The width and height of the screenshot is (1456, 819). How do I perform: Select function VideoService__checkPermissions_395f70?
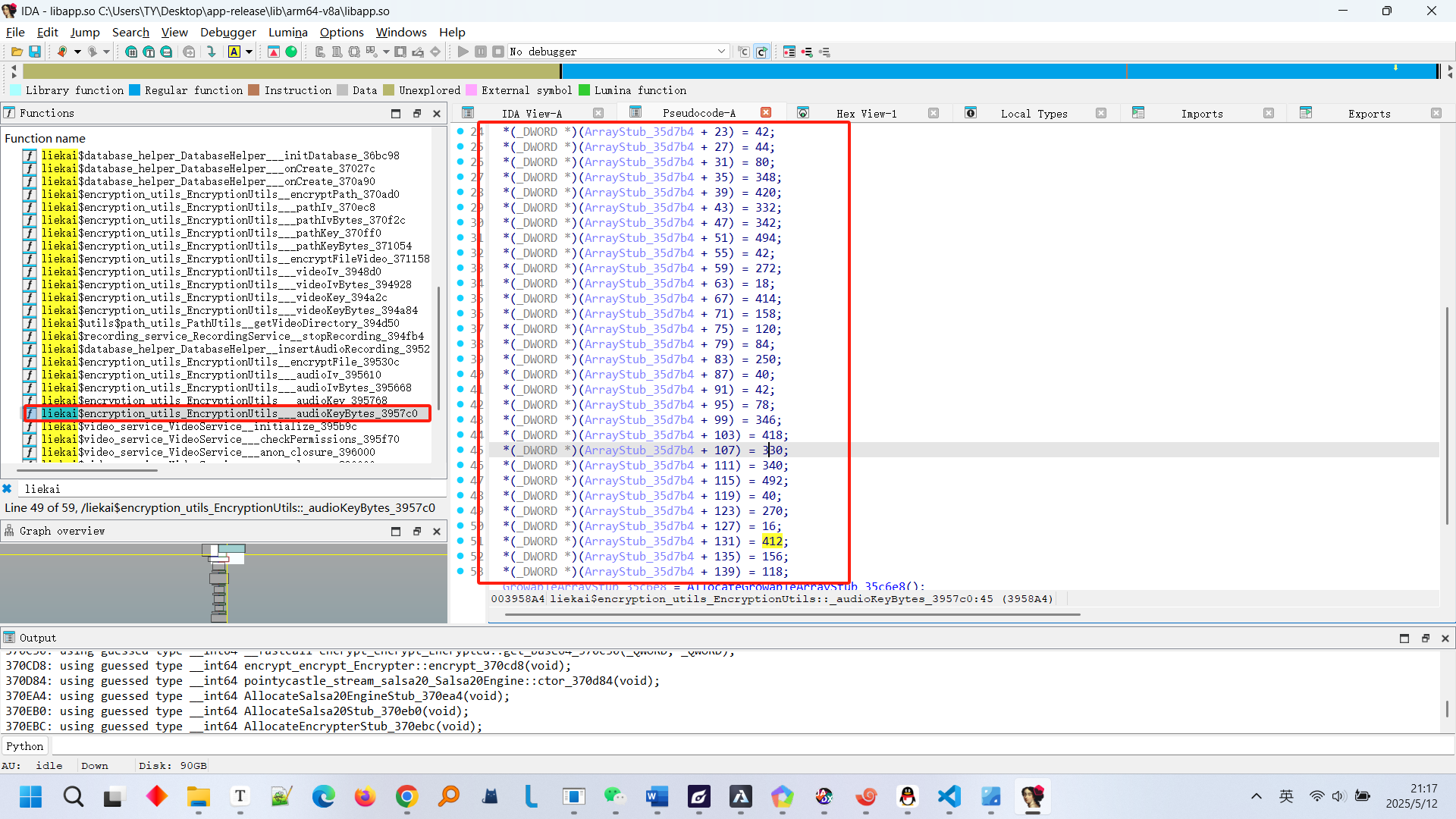point(221,439)
